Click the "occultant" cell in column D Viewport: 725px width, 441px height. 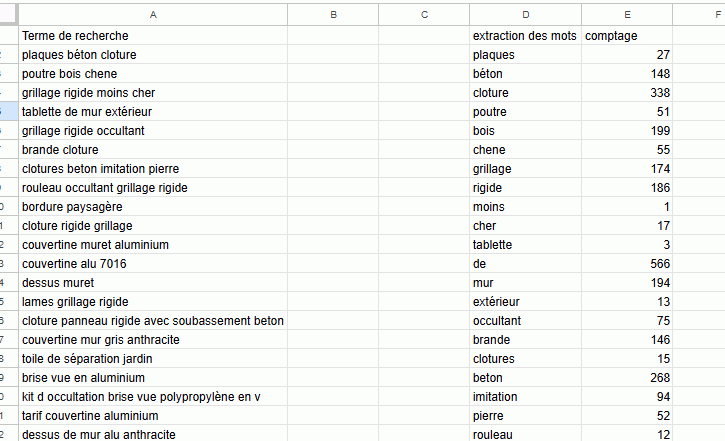[525, 321]
